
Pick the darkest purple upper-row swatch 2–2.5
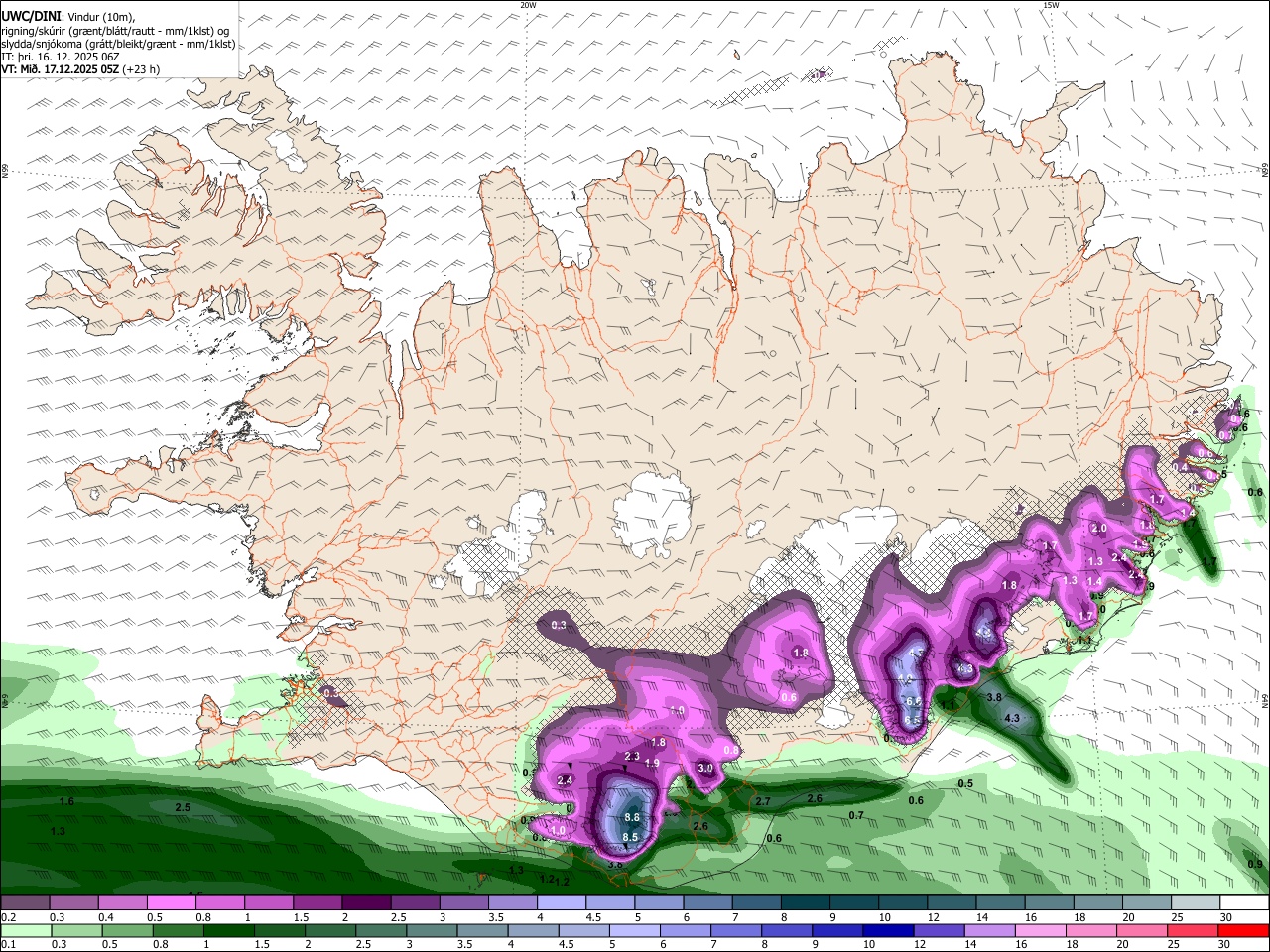point(365,902)
